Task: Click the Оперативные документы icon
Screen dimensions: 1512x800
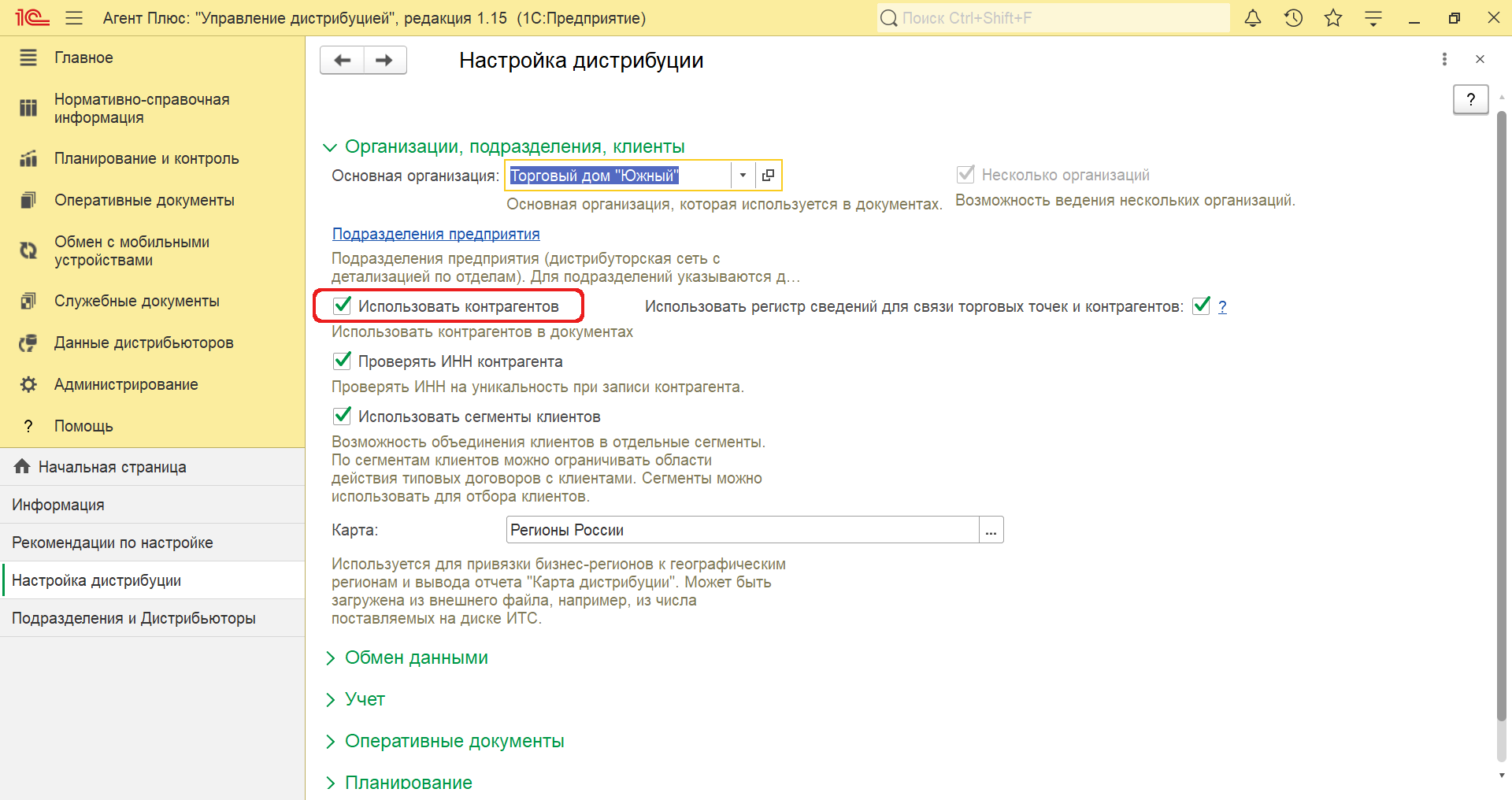Action: 28,200
